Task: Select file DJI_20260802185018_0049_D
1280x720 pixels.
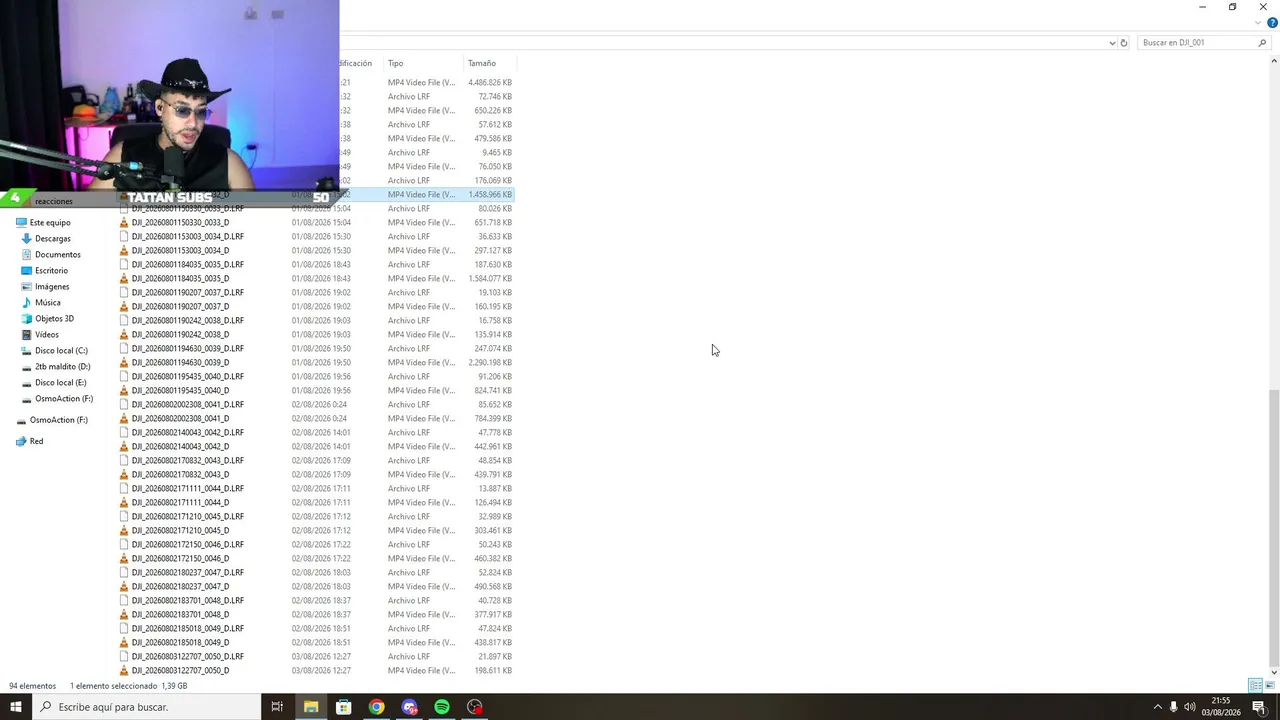Action: (x=180, y=643)
